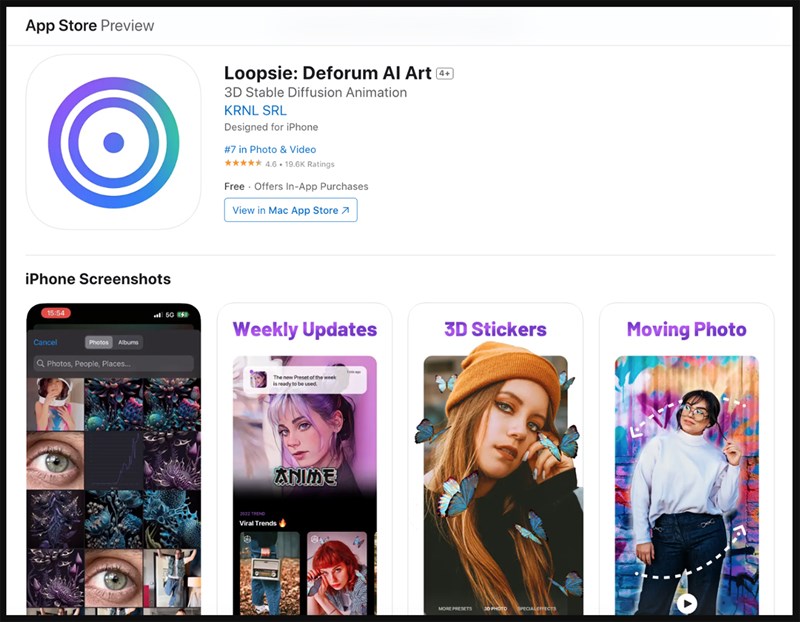Select the Photos tab in photo picker
Viewport: 800px width, 622px height.
click(99, 342)
